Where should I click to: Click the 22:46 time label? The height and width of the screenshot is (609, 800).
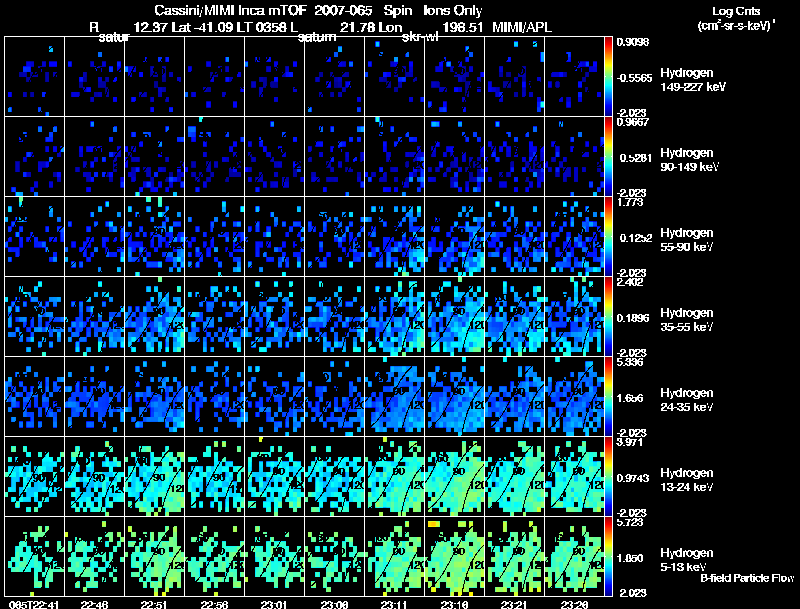pos(94,605)
